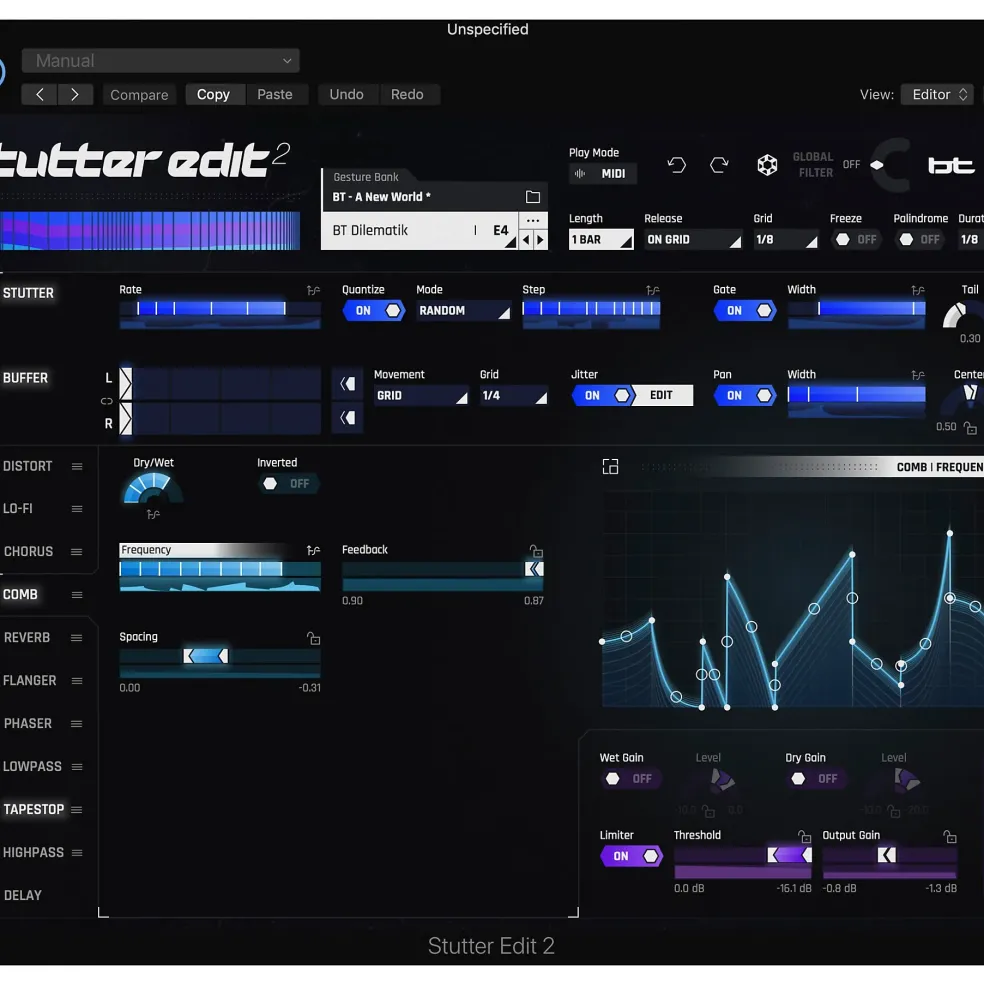Toggle Buffer Pan ON switch
Screen dimensions: 984x985
745,395
